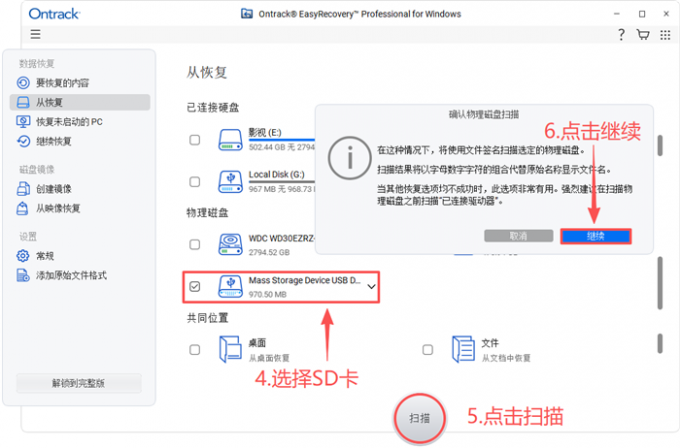Click the 从恢复 drive icon

[x=23, y=102]
